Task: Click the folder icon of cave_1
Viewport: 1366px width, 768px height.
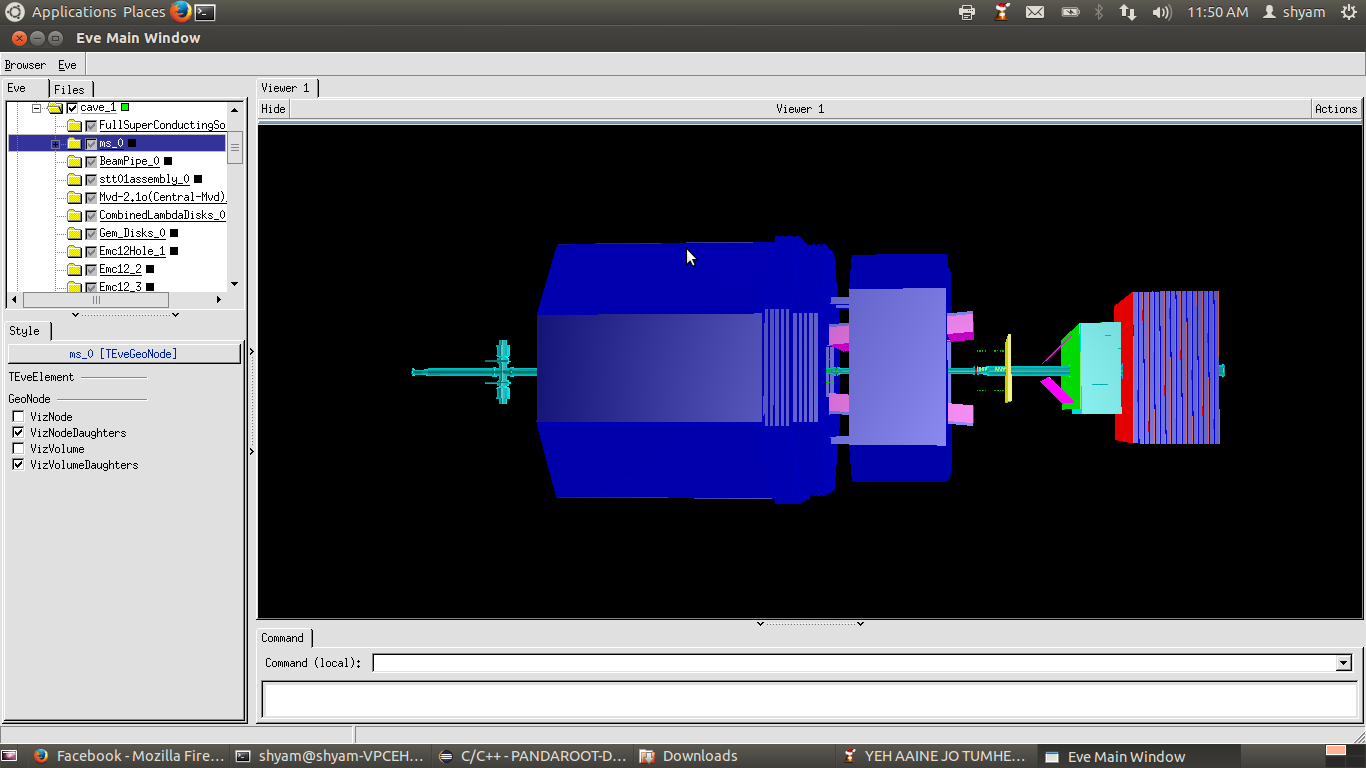Action: (x=55, y=107)
